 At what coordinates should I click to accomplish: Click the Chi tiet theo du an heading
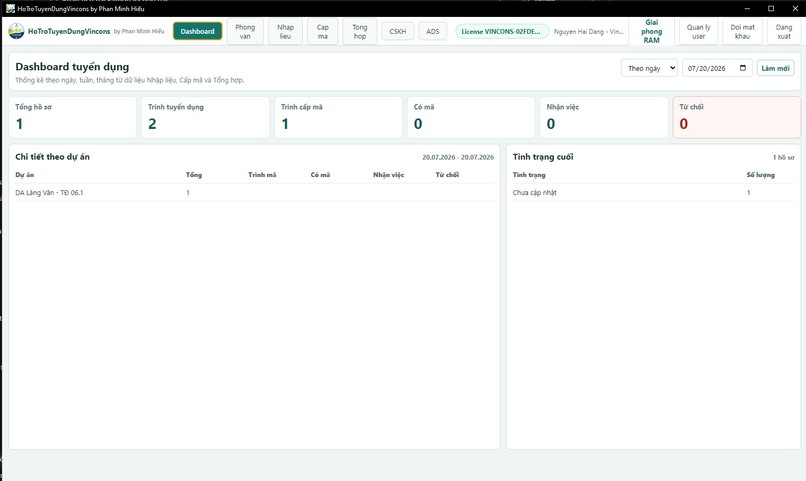[52, 157]
